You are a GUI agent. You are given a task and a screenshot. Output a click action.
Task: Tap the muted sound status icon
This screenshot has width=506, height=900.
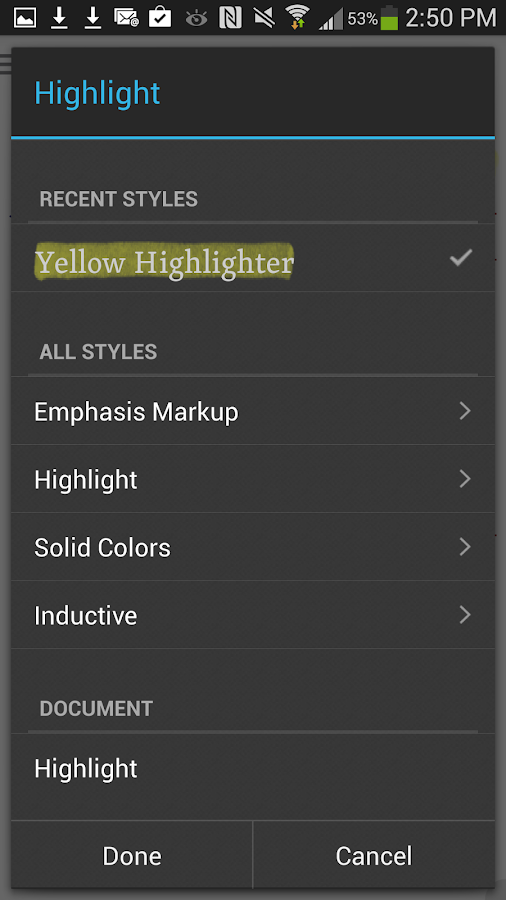click(264, 18)
